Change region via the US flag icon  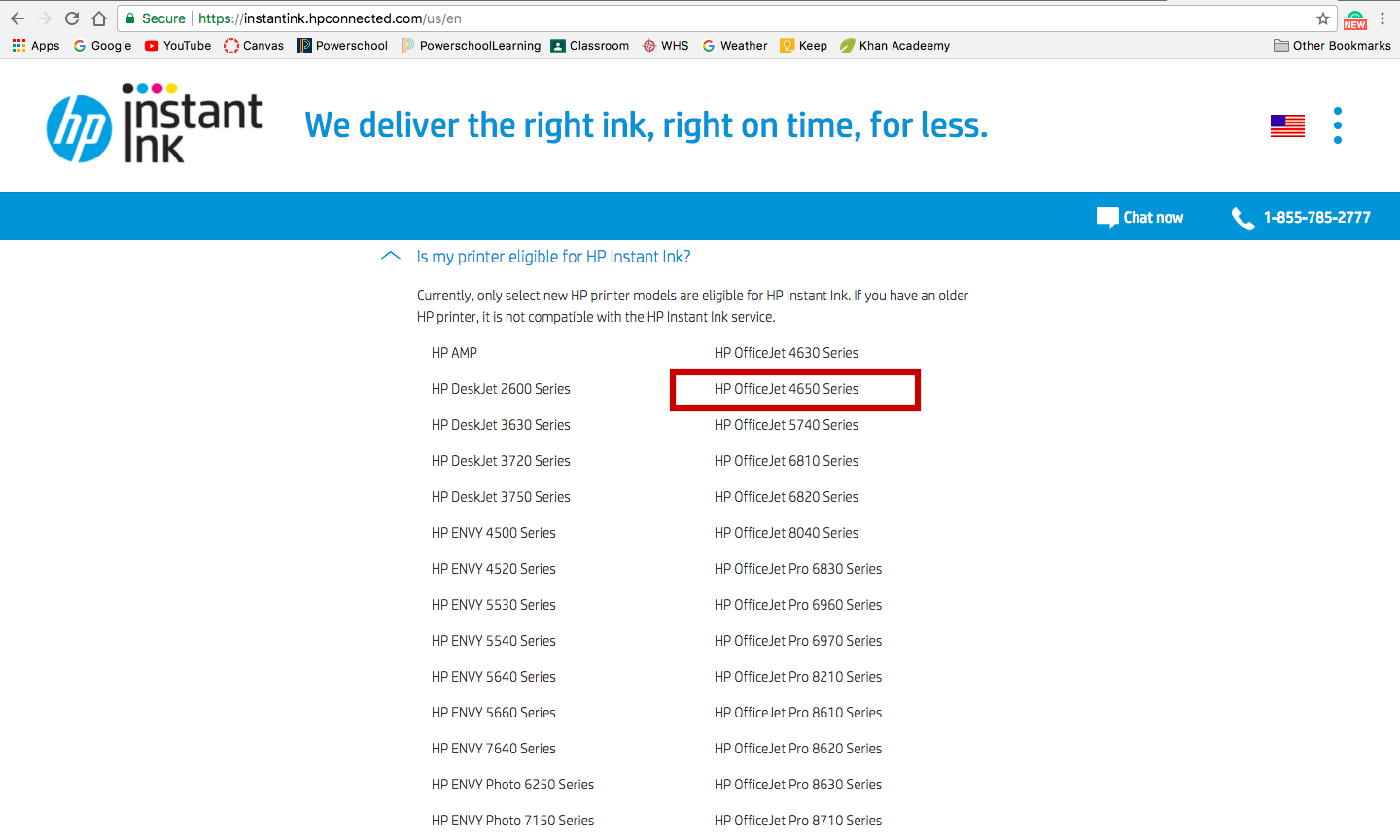coord(1287,125)
